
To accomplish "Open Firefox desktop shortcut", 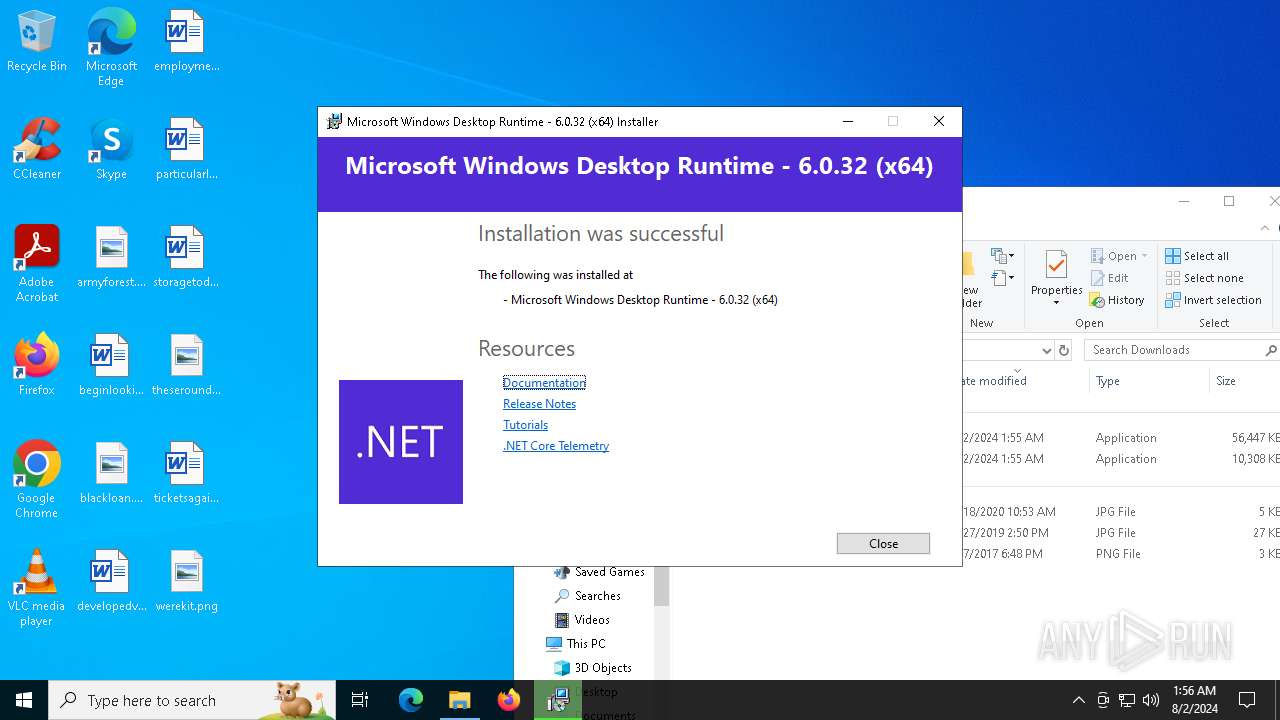I will [x=37, y=365].
